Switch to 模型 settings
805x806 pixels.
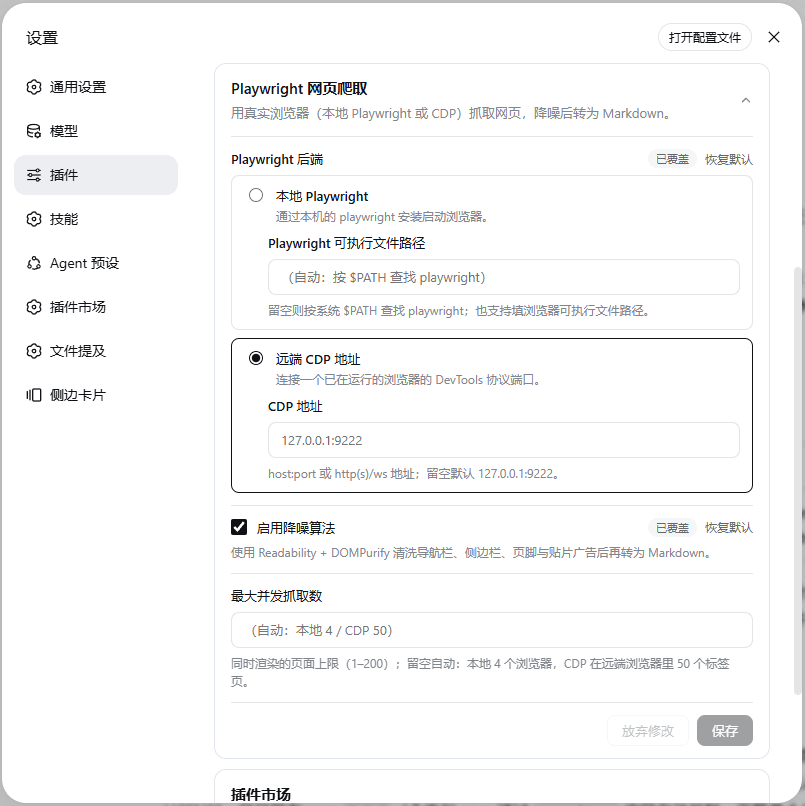96,131
